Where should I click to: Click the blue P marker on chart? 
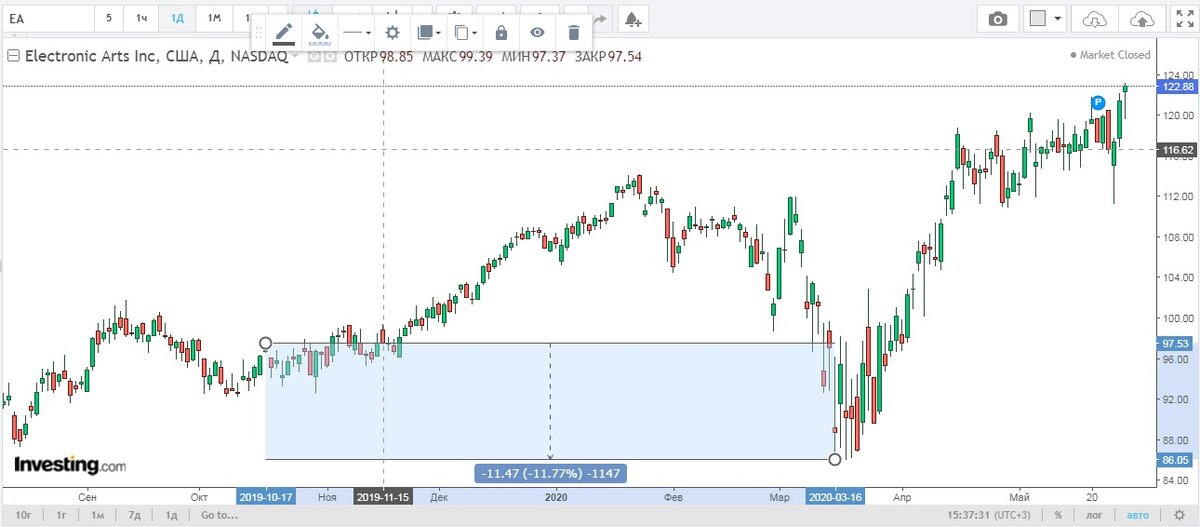[1097, 102]
